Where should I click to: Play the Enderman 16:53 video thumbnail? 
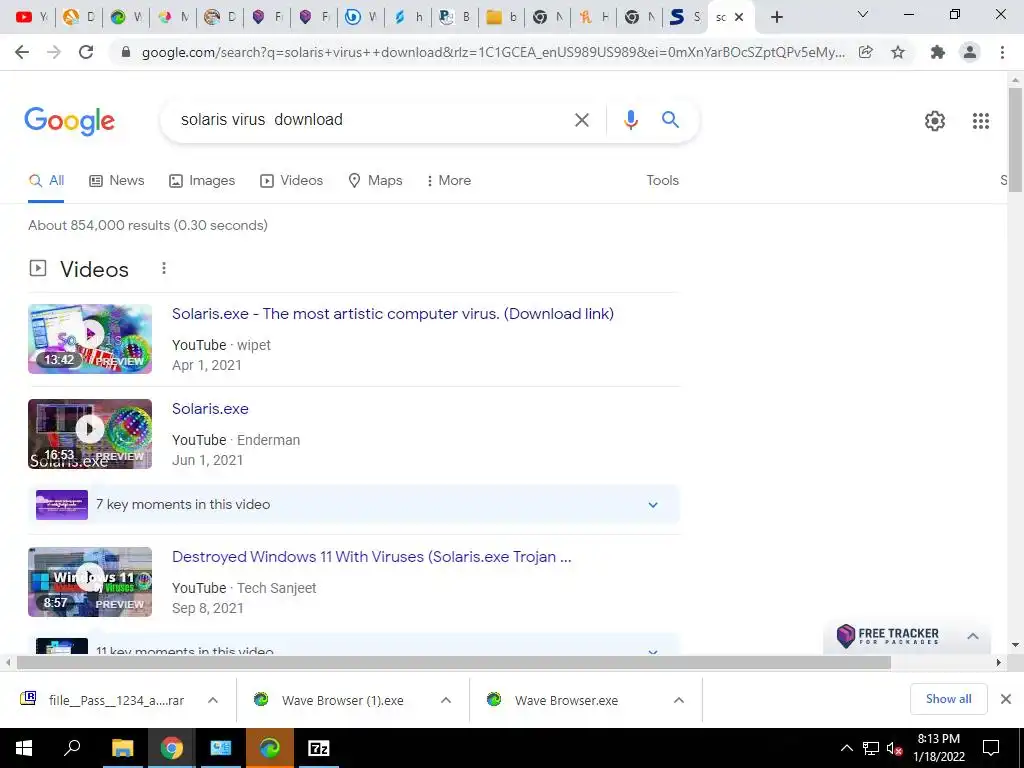tap(90, 434)
